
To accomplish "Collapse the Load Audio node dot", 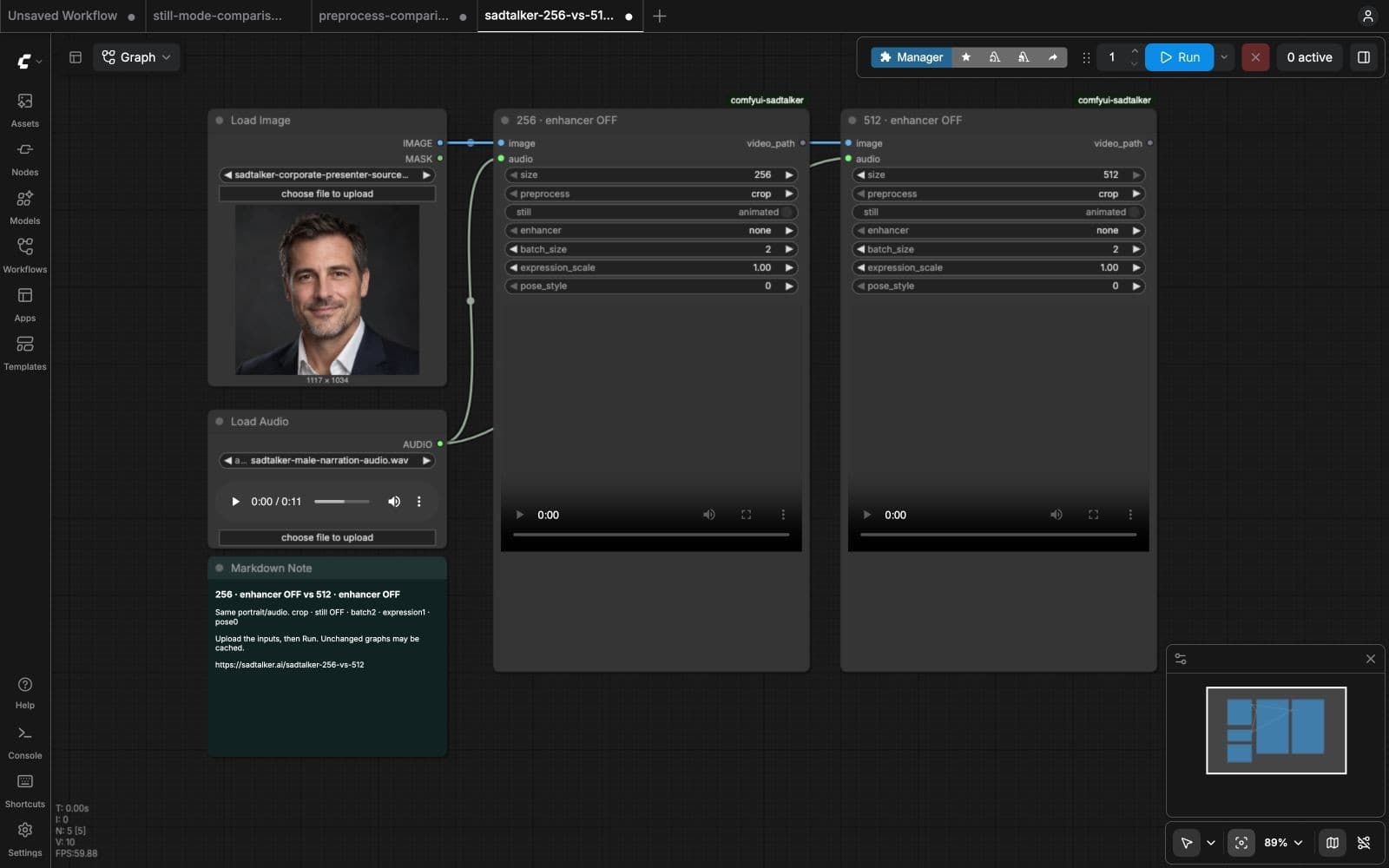I will click(x=220, y=422).
